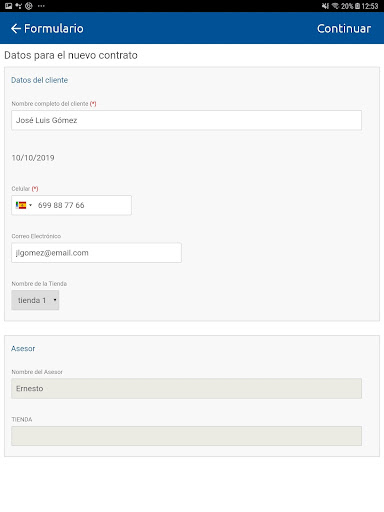This screenshot has height=512, width=384.
Task: Focus the Correo Electrónico email field
Action: pyautogui.click(x=96, y=253)
